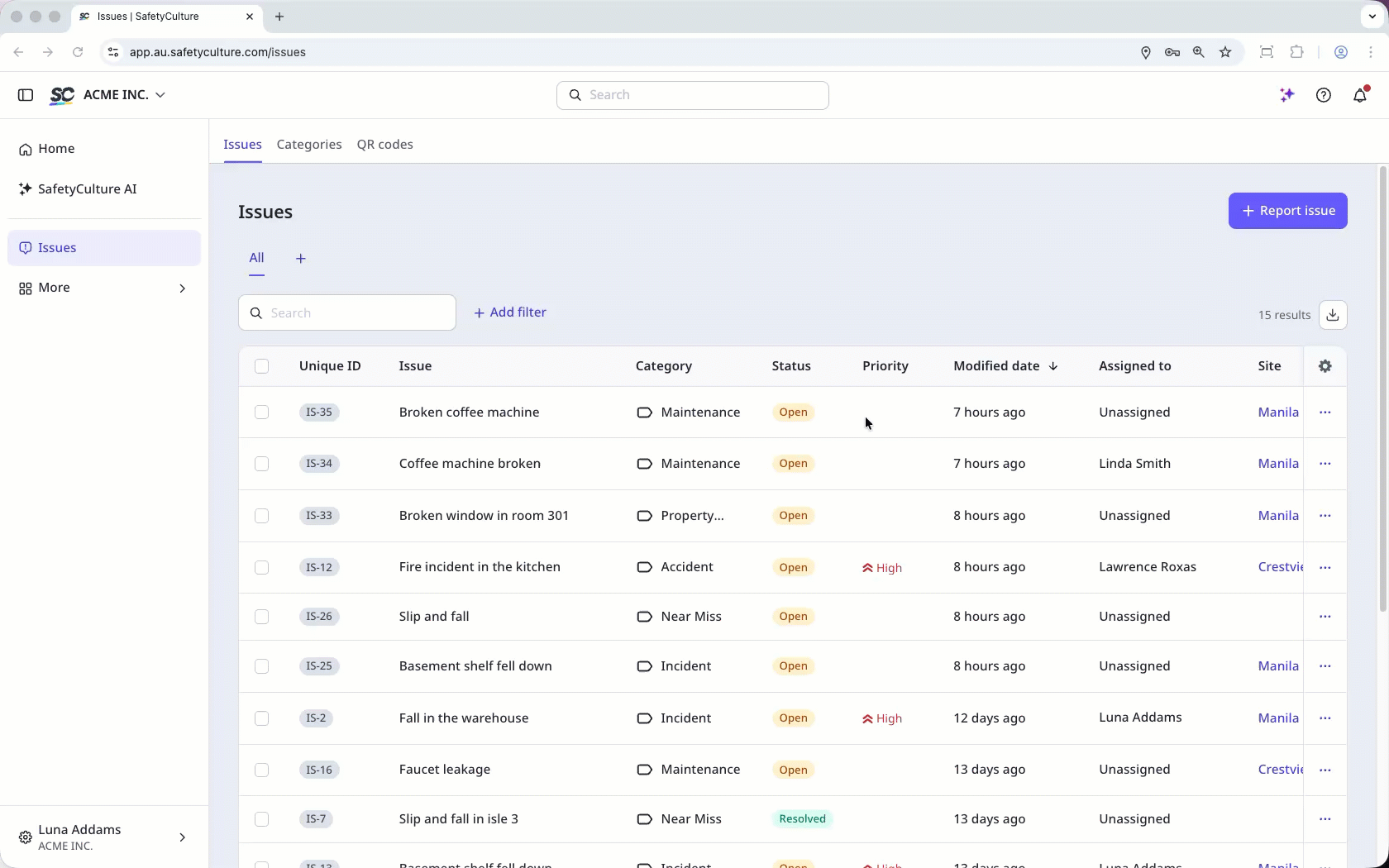Open the notifications bell
This screenshot has width=1389, height=868.
(1360, 95)
